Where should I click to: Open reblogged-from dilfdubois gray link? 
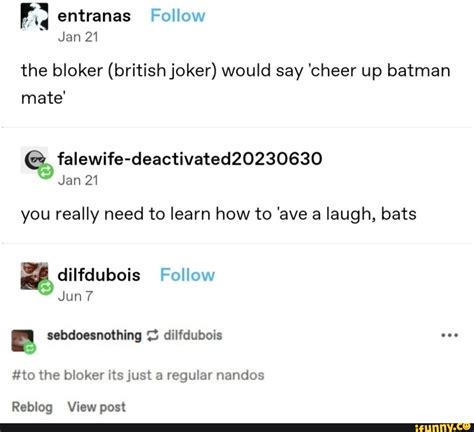pos(193,335)
